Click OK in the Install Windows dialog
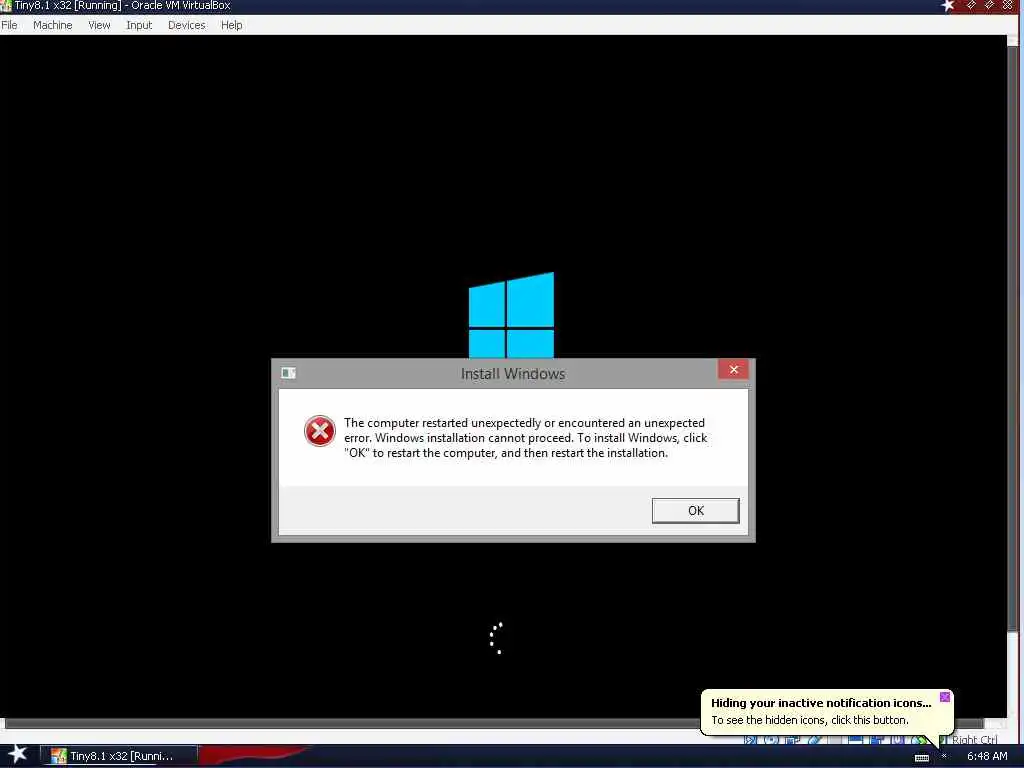This screenshot has height=768, width=1024. coord(696,511)
